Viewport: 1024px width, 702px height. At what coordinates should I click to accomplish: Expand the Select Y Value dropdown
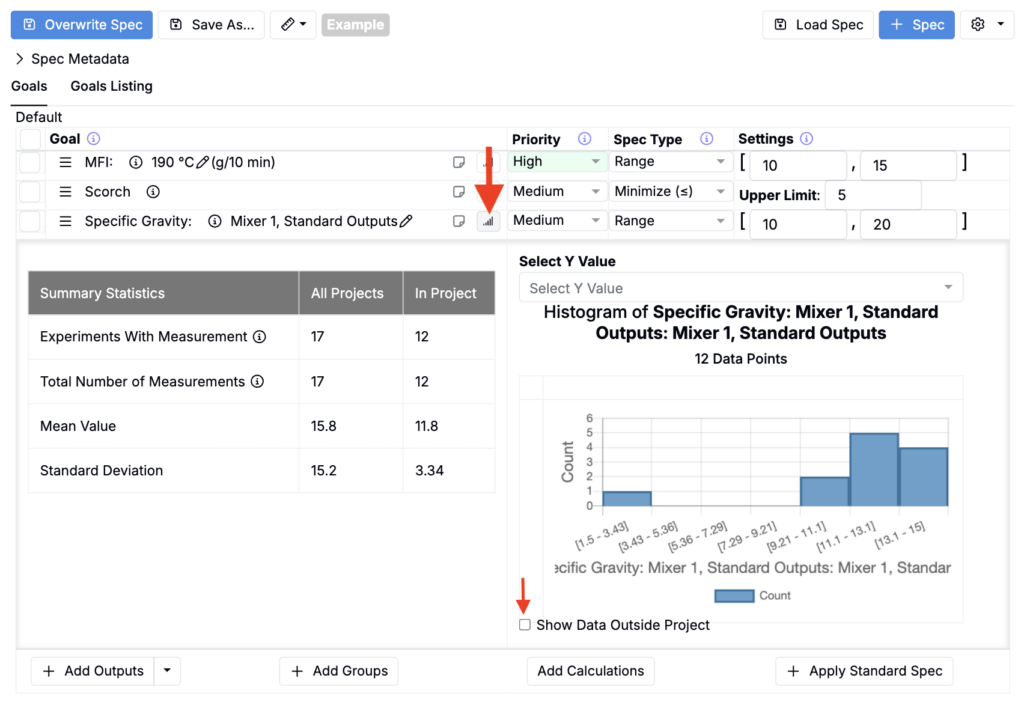pyautogui.click(x=740, y=288)
